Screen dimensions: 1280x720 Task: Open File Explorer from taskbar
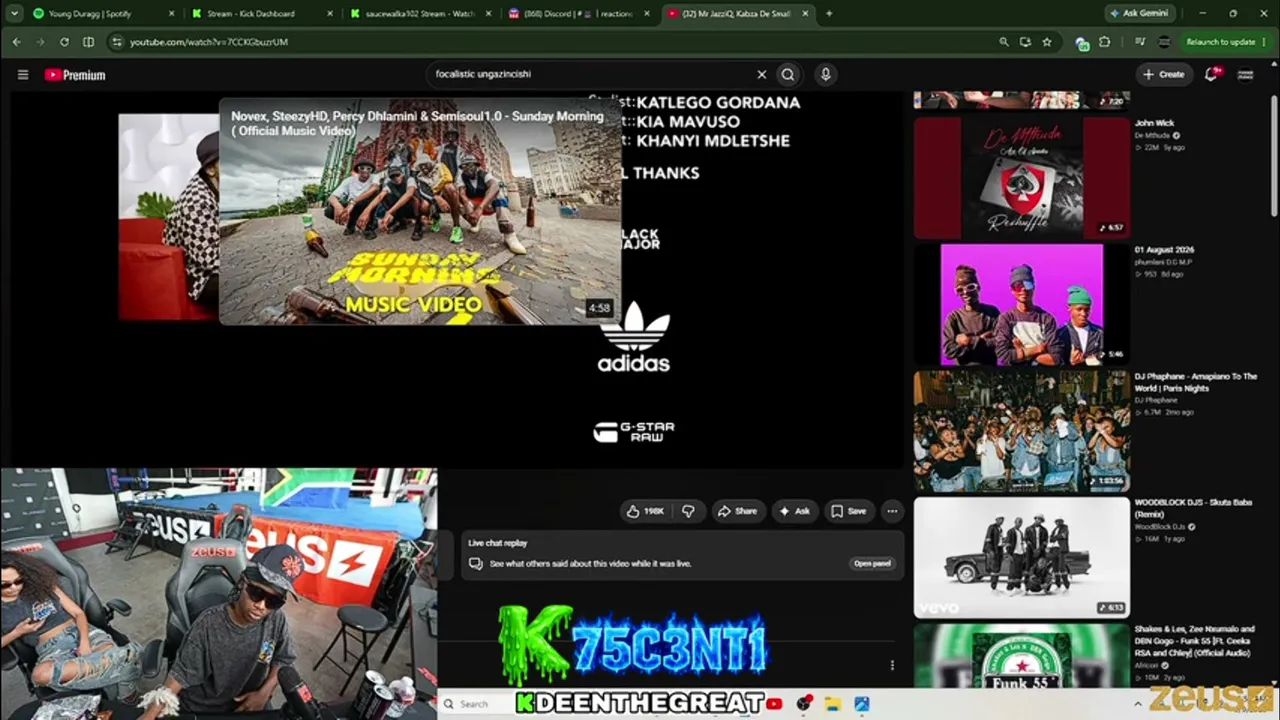[832, 704]
